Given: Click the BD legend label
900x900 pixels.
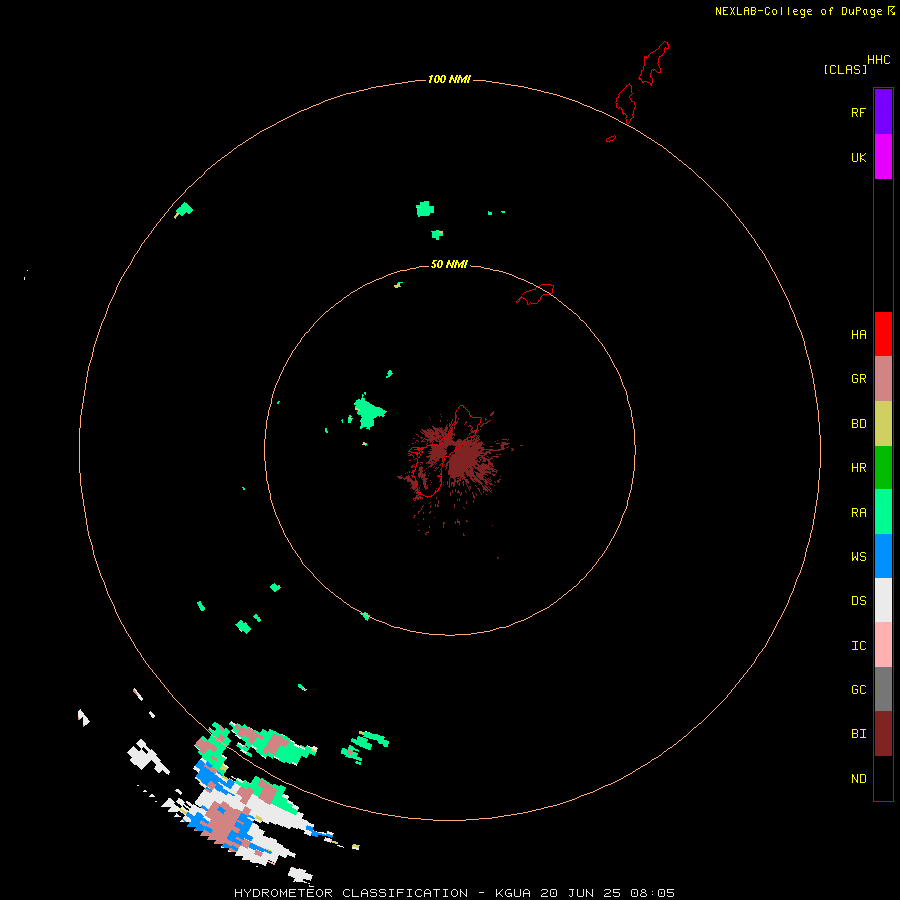Looking at the screenshot, I should click(858, 424).
